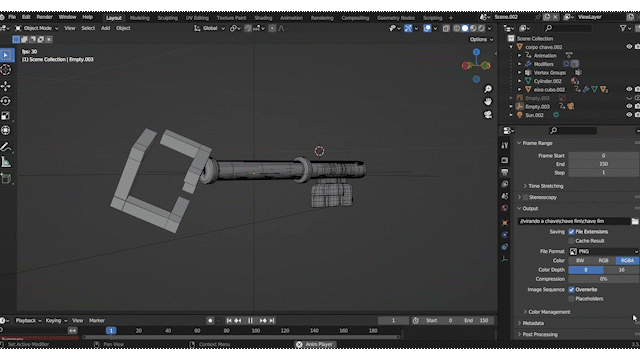Screen dimensions: 640x360
Task: Click the Z axis on navigation gizmo
Action: pyautogui.click(x=476, y=52)
